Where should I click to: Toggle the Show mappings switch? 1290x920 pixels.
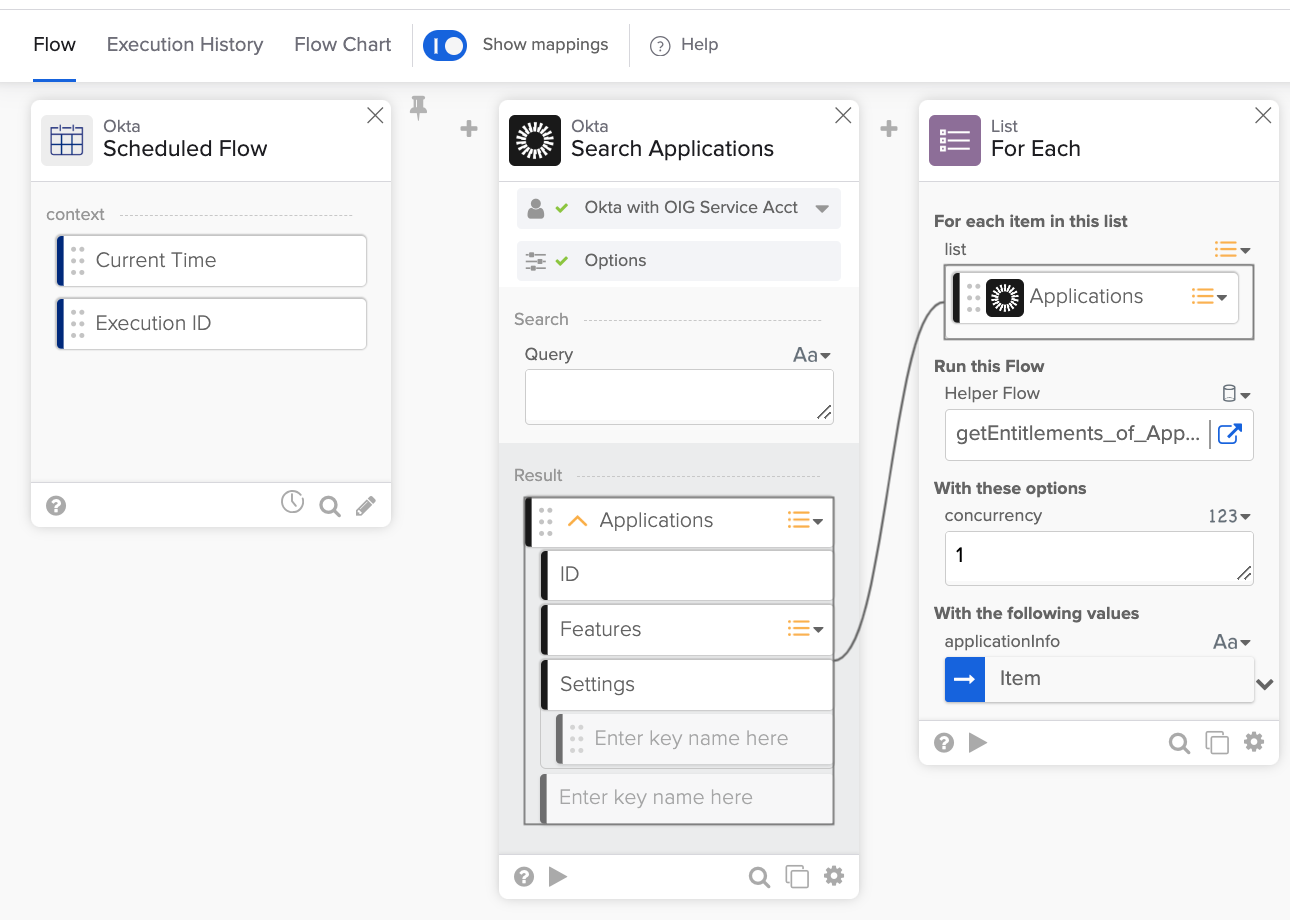[x=445, y=45]
